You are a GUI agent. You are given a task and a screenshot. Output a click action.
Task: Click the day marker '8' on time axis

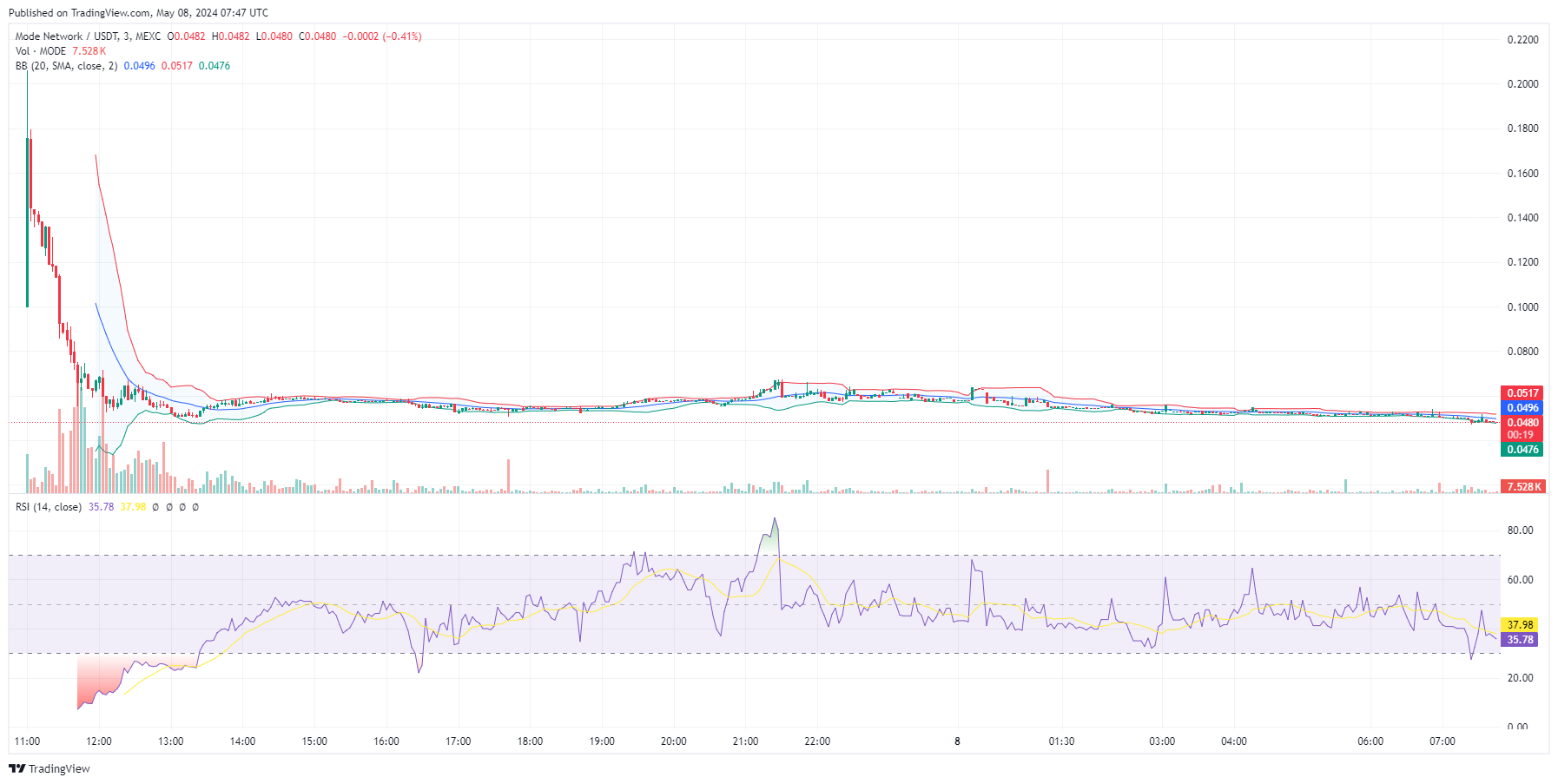pos(957,741)
